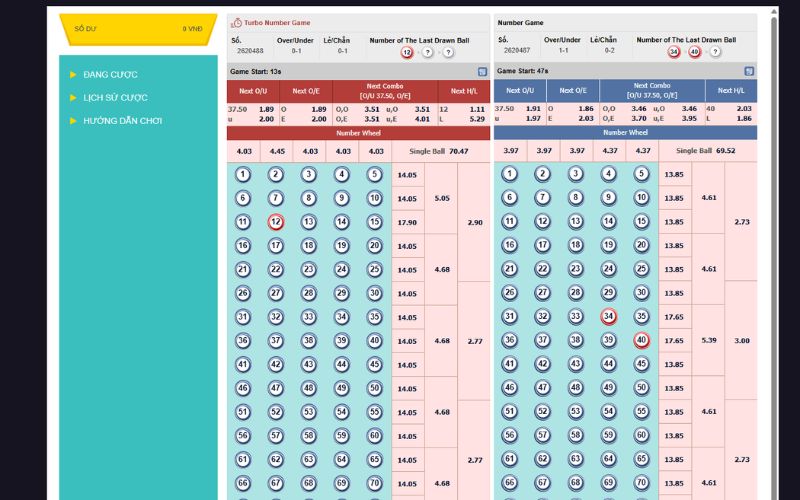Image resolution: width=800 pixels, height=500 pixels.
Task: Pick red-circled ball 40 in right Number Wheel
Action: coord(641,340)
